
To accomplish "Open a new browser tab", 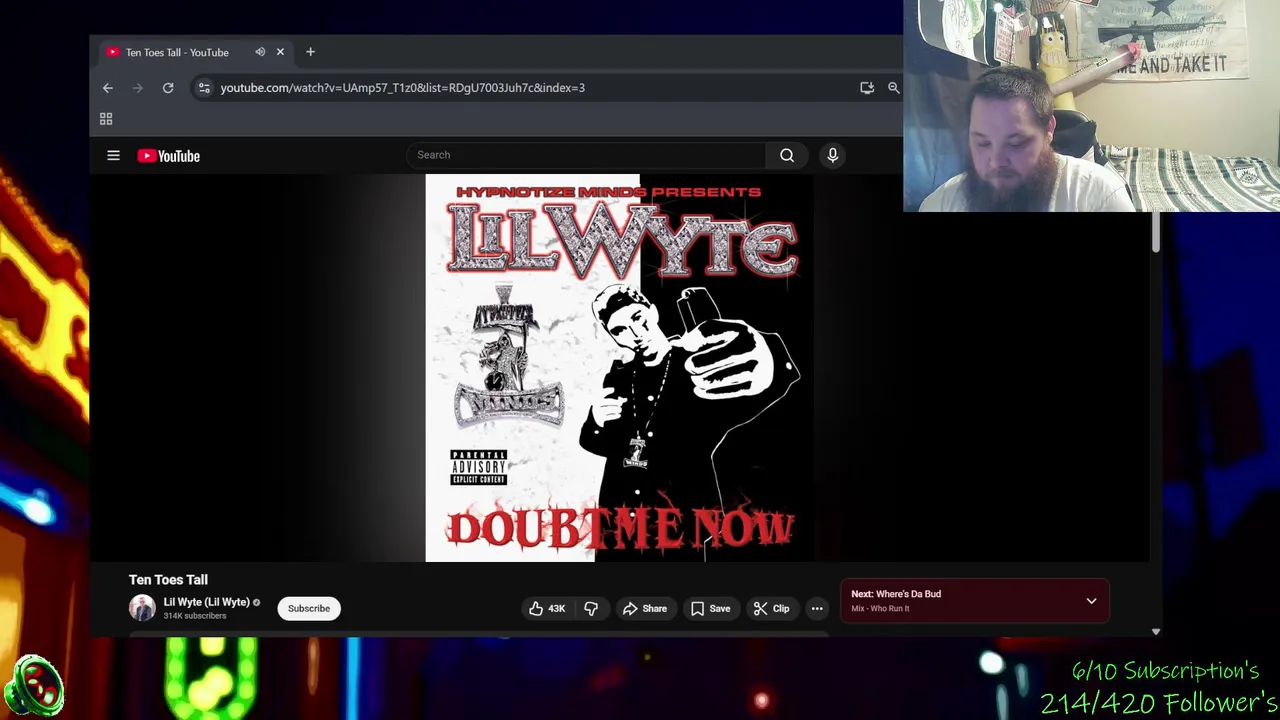I will [310, 52].
